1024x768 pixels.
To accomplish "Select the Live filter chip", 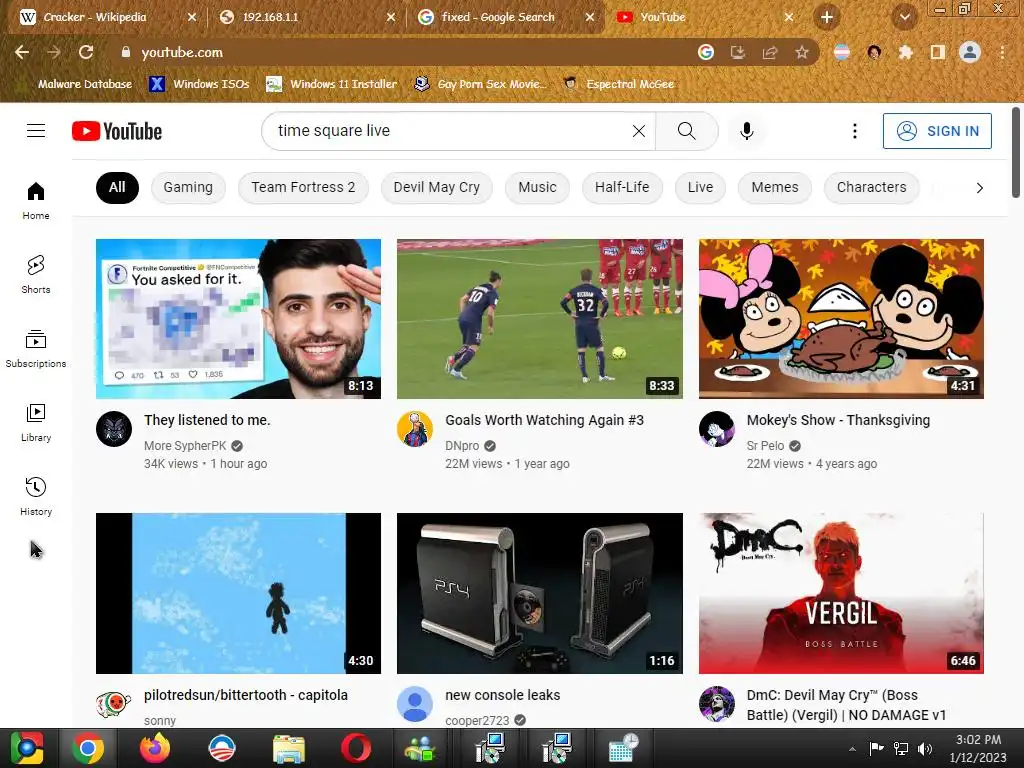I will (700, 187).
